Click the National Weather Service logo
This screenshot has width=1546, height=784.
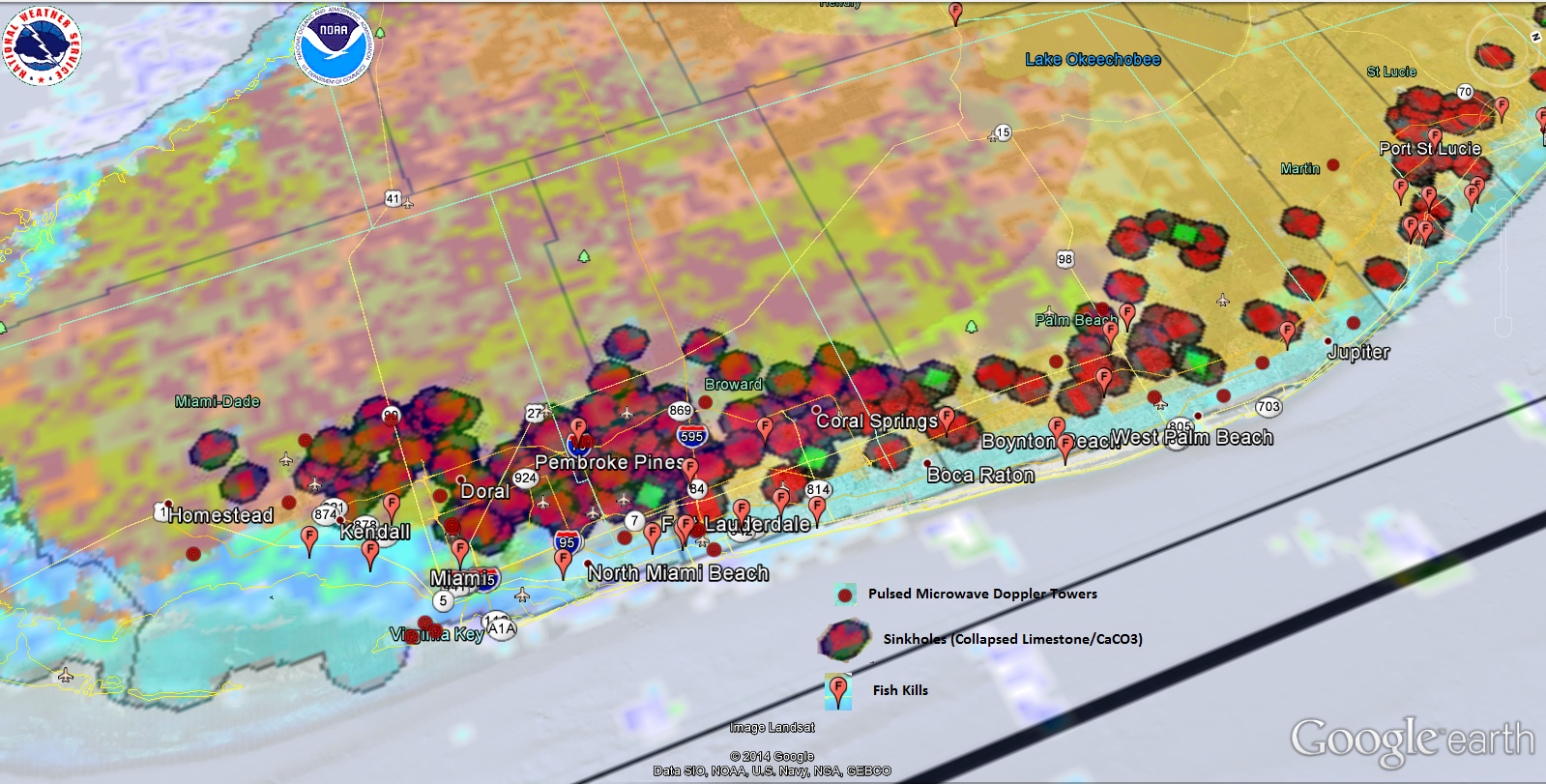41,45
